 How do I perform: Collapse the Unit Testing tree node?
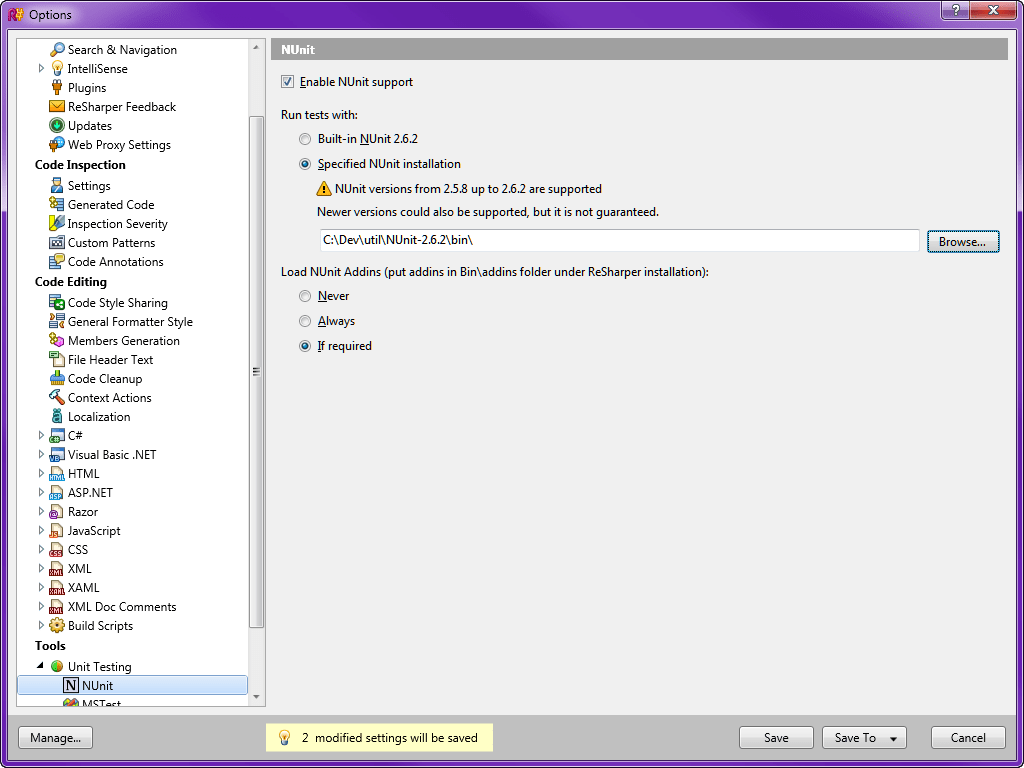pos(41,666)
